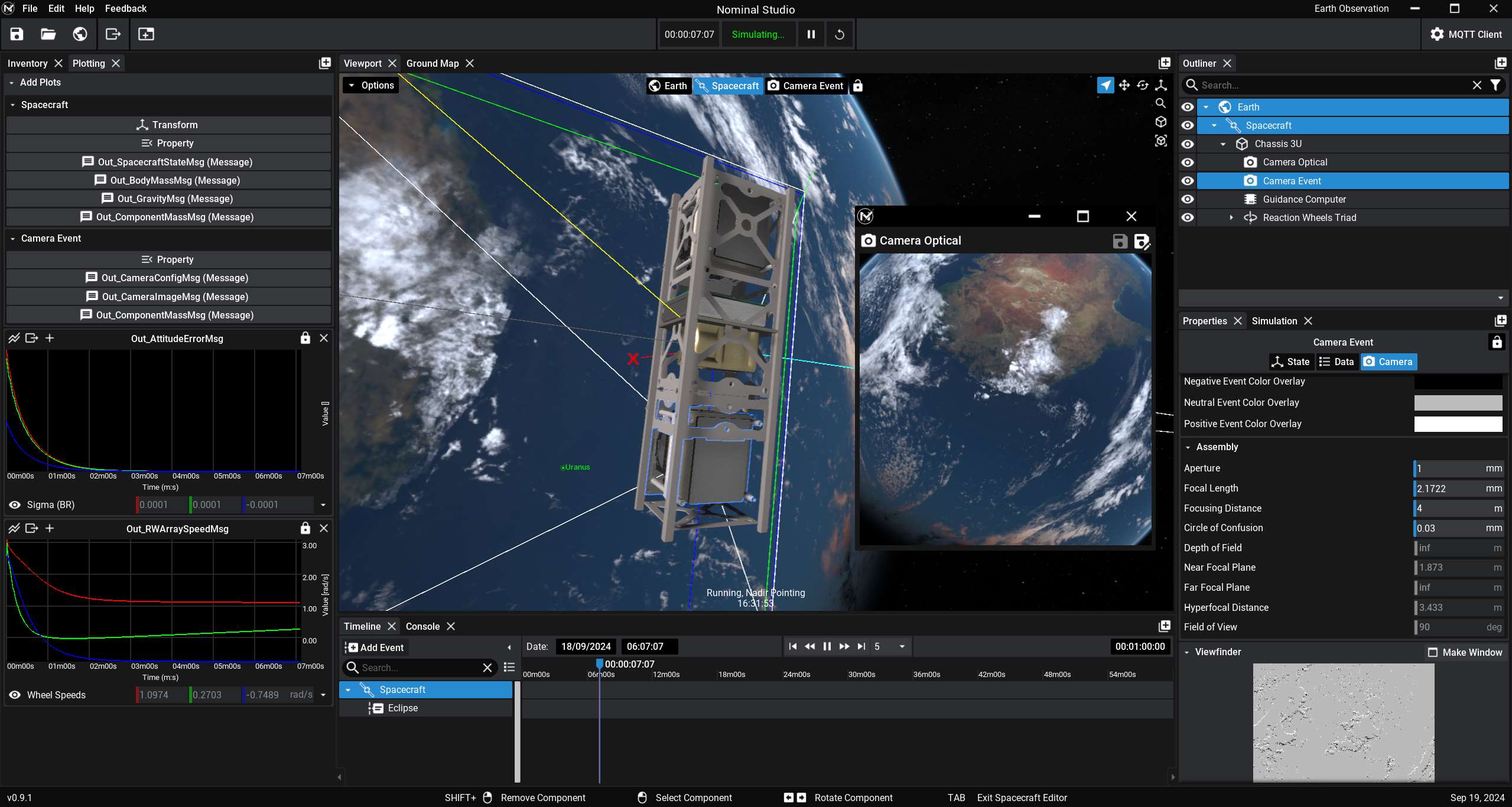
Task: Open the Sigma (BR) series dropdown
Action: tap(323, 505)
